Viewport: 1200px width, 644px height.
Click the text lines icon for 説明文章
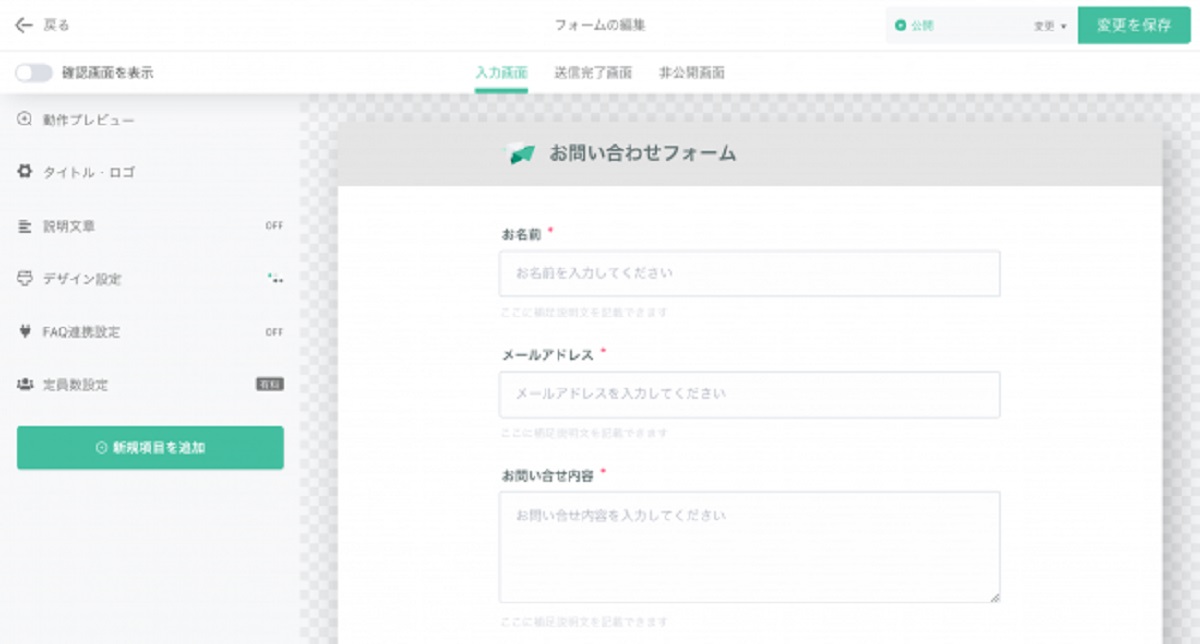(x=25, y=226)
